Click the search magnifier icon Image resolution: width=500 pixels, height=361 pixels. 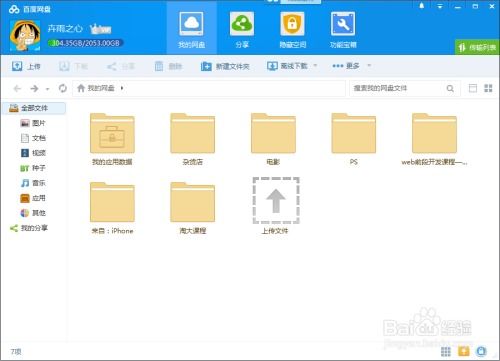[x=450, y=88]
